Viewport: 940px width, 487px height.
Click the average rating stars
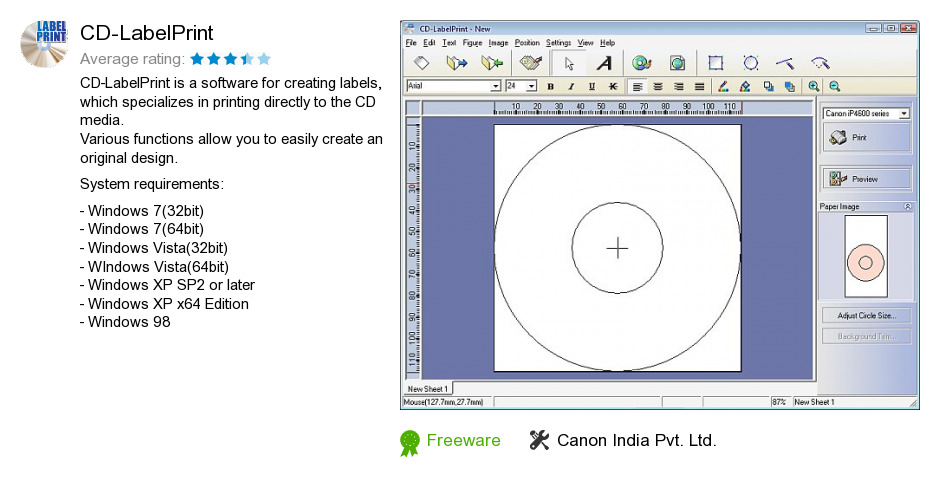tap(230, 59)
